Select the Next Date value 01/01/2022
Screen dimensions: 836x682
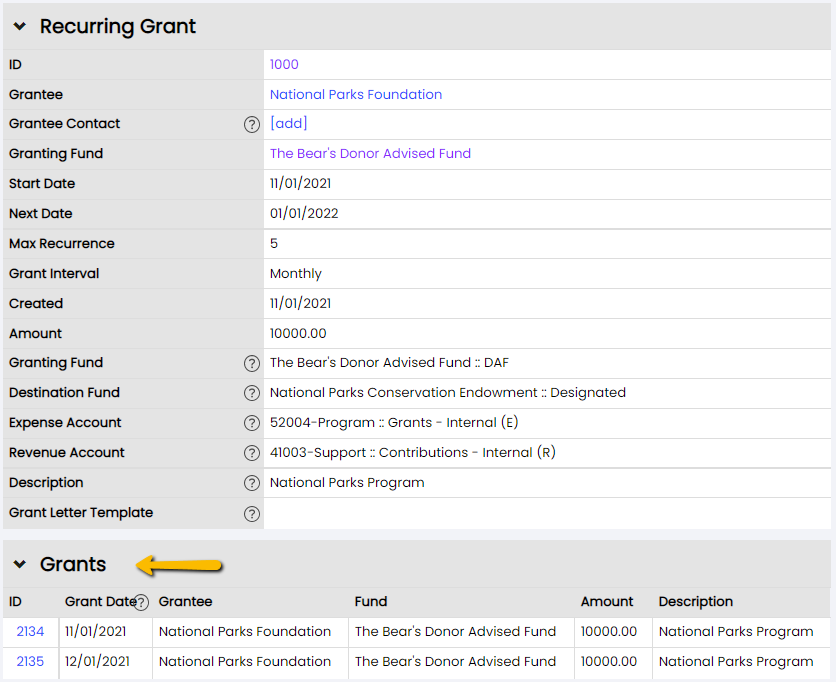[304, 213]
